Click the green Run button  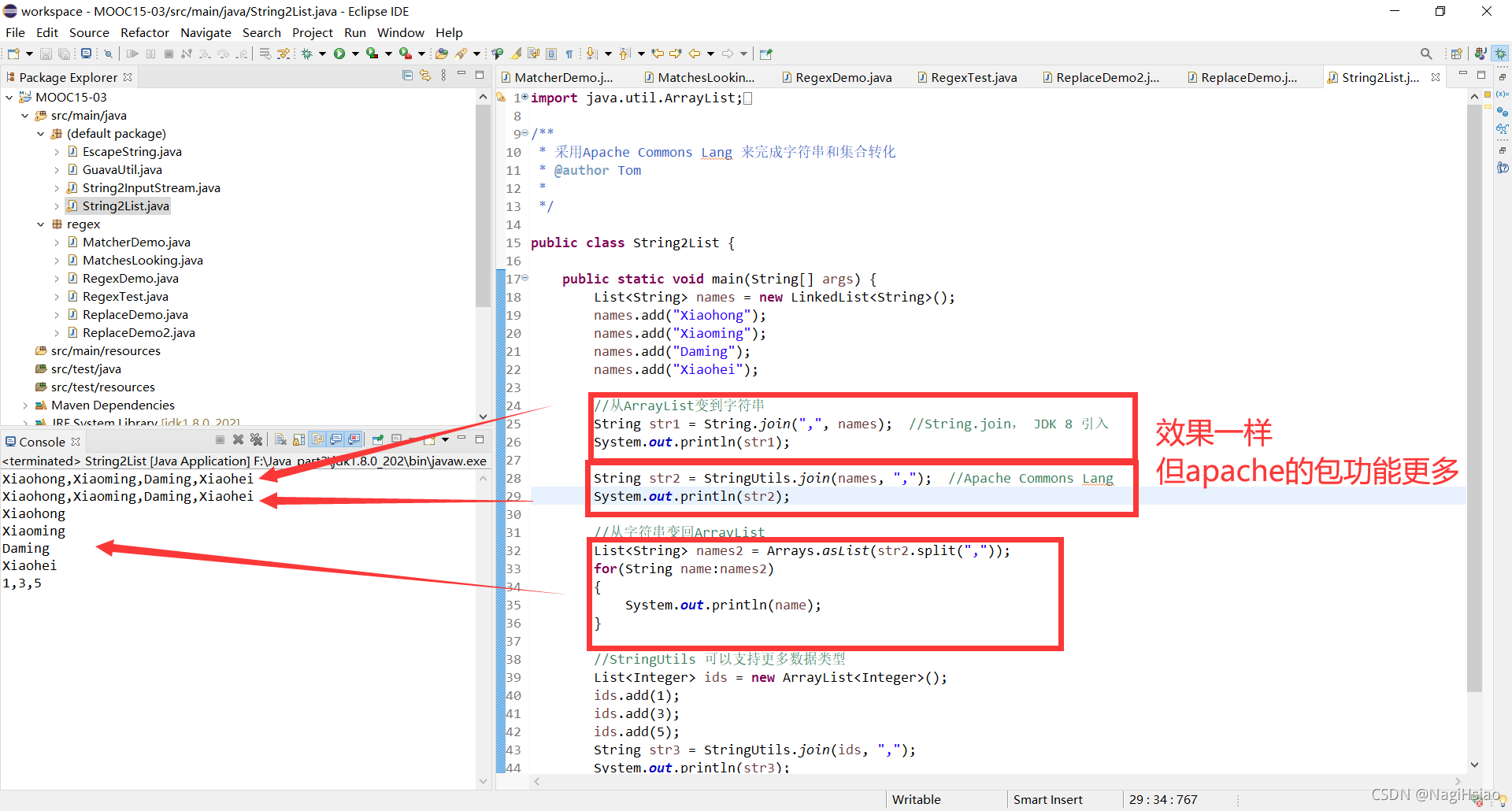point(339,54)
